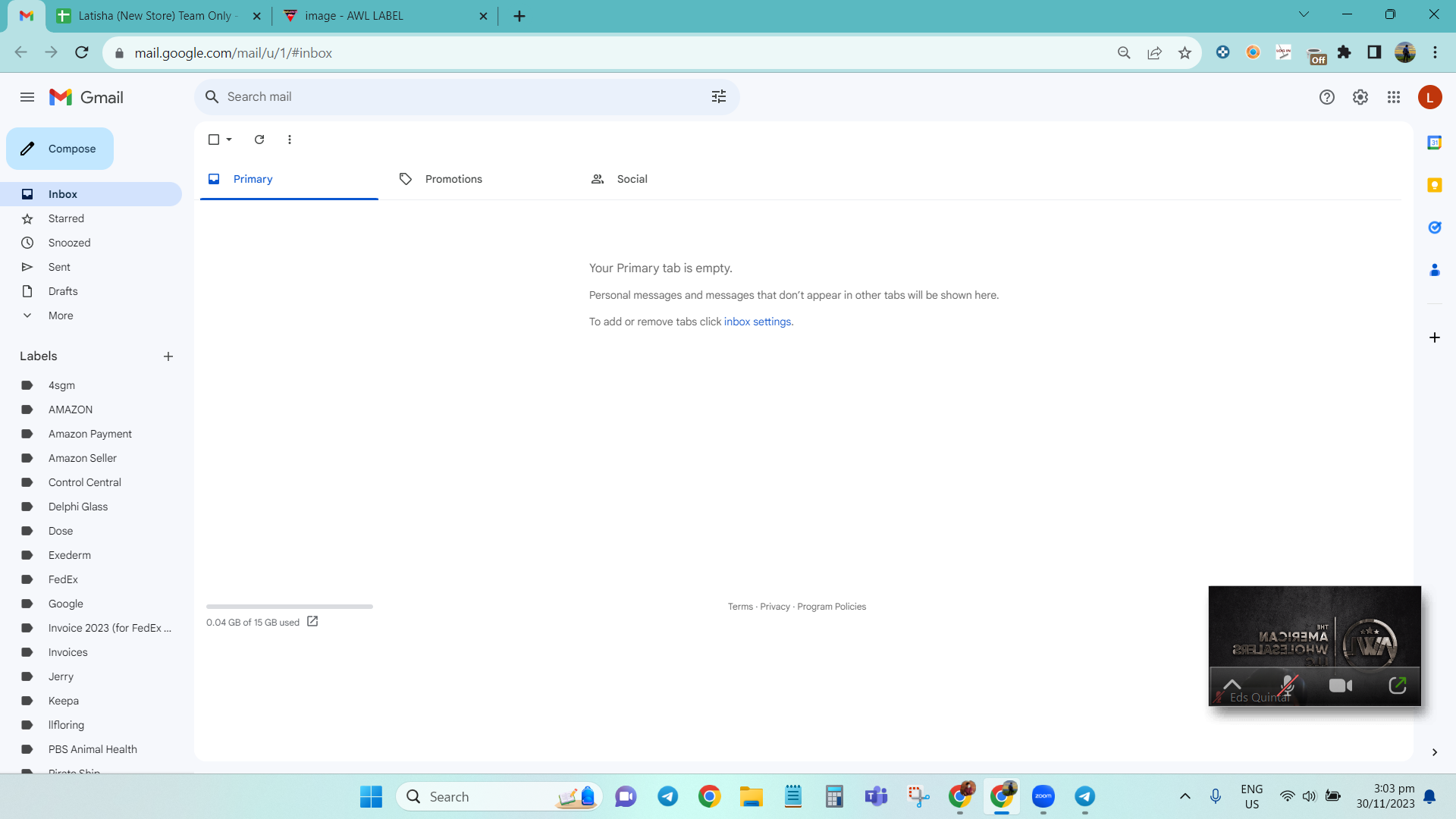Open the FedEx label
The height and width of the screenshot is (819, 1456).
click(91, 579)
